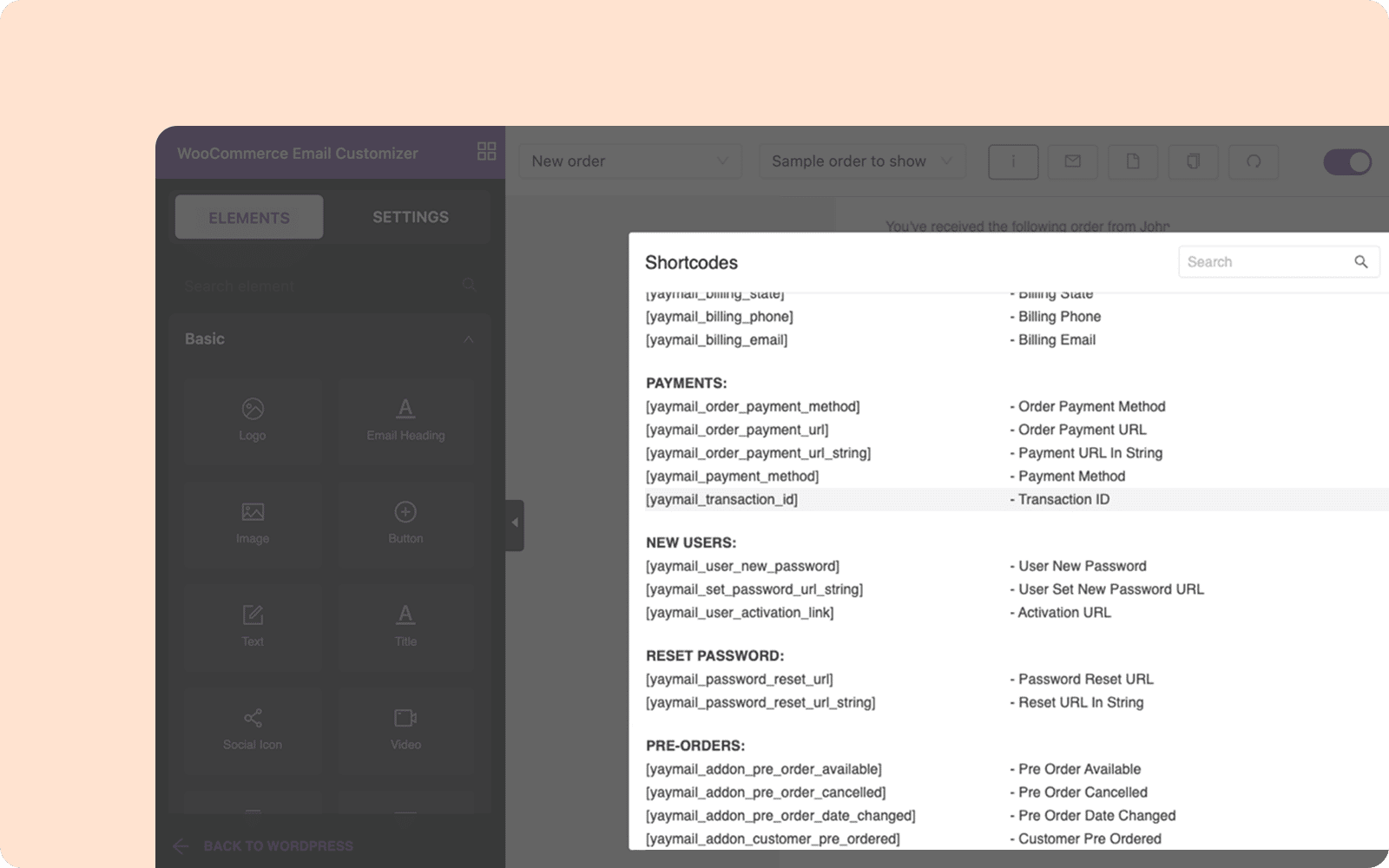This screenshot has height=868, width=1389.
Task: Switch to the ELEMENTS tab
Action: tap(249, 217)
